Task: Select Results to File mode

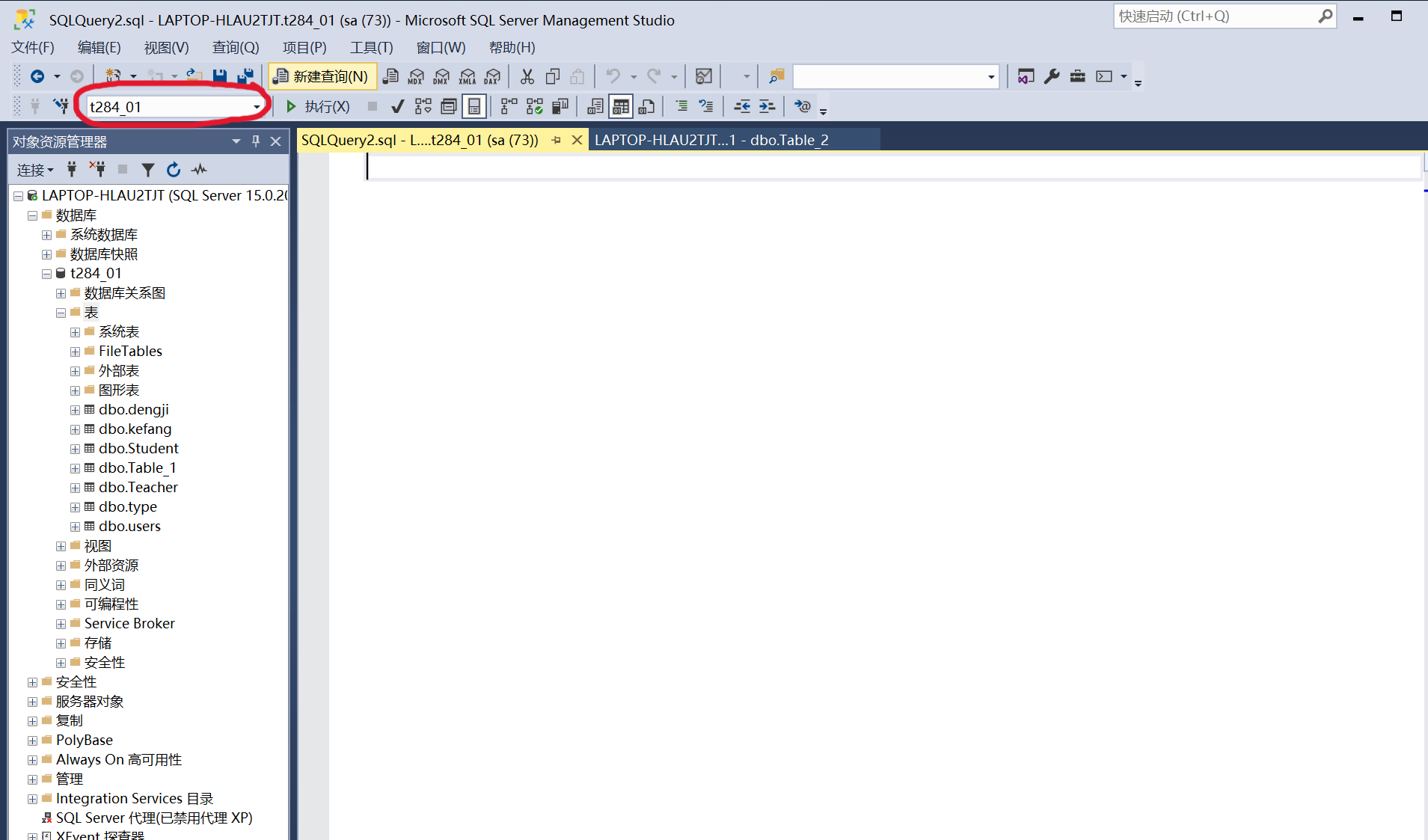Action: [x=646, y=106]
